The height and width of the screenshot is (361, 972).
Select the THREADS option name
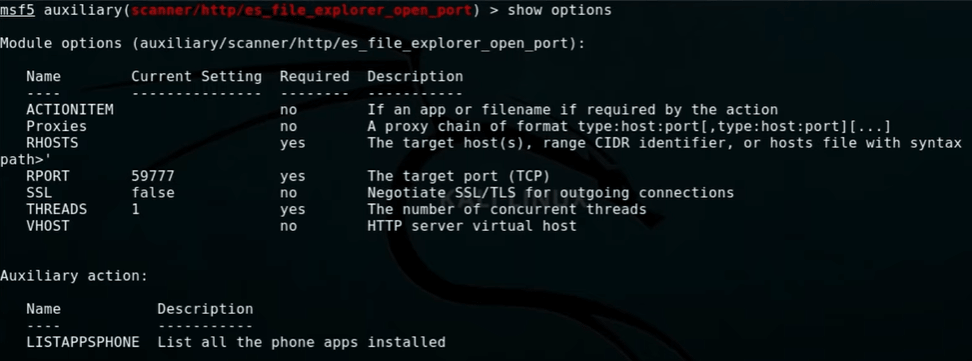coord(56,210)
